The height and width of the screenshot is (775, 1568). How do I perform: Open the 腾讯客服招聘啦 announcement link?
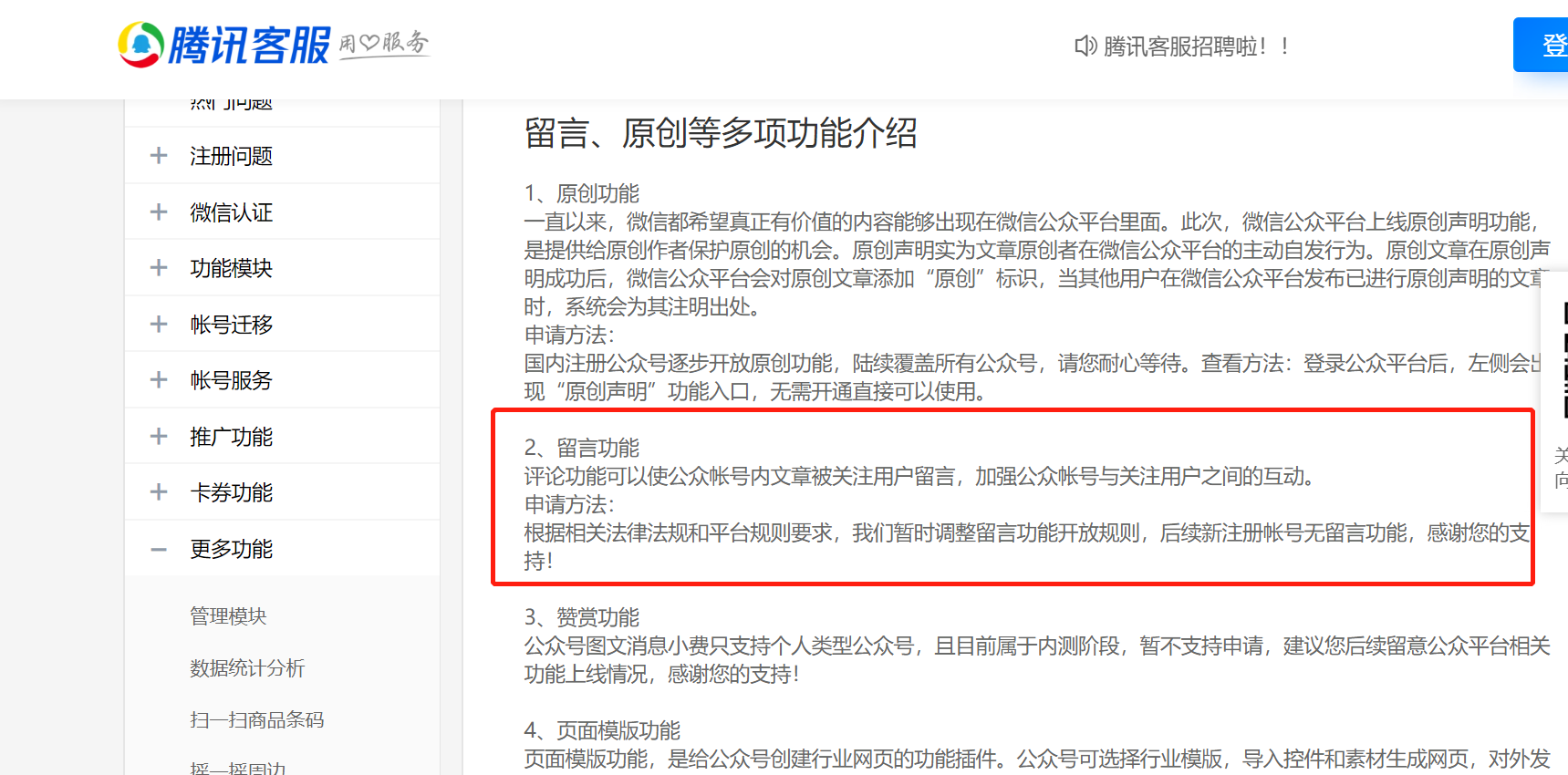click(x=1195, y=46)
